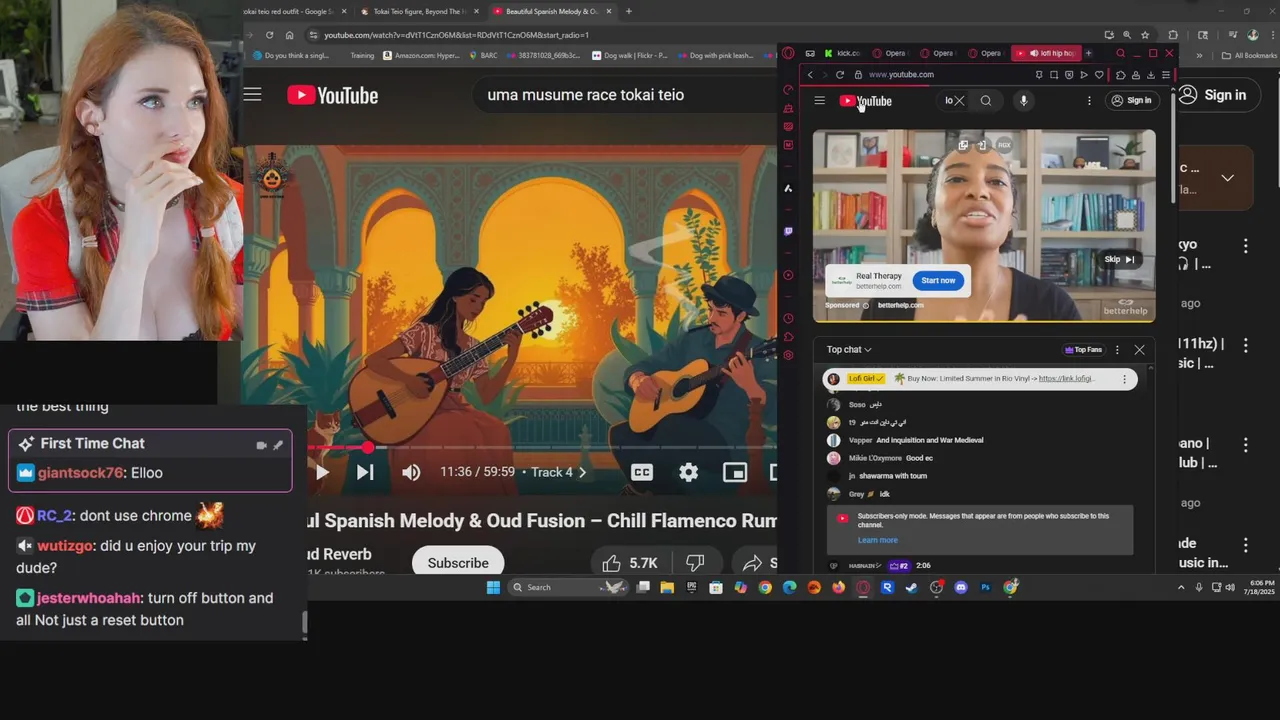This screenshot has width=1280, height=720.
Task: Open Opera tab search magnifier
Action: (1120, 53)
